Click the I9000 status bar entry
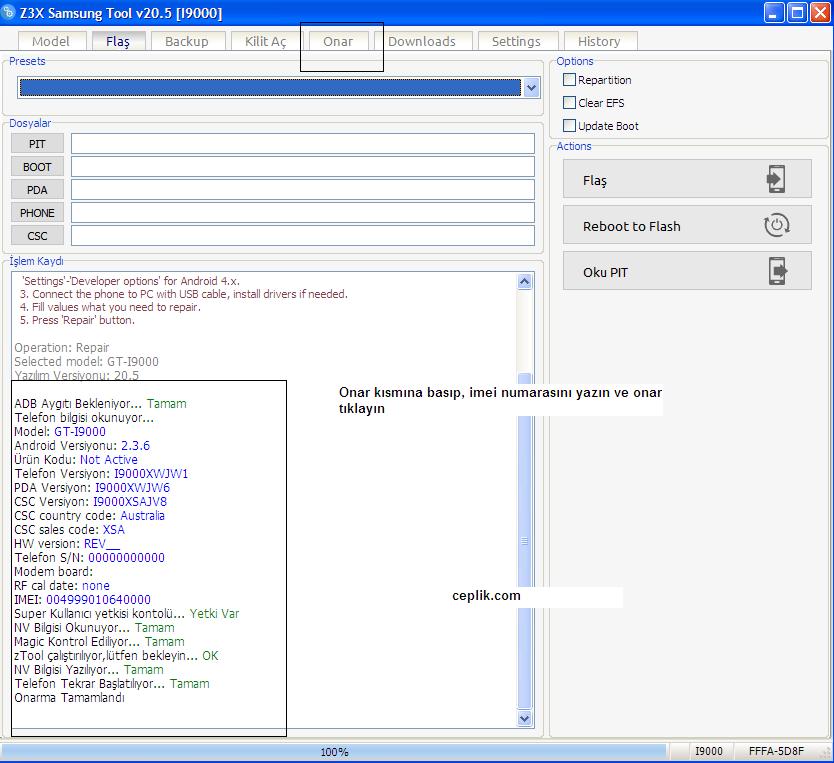This screenshot has height=763, width=834. (x=708, y=751)
